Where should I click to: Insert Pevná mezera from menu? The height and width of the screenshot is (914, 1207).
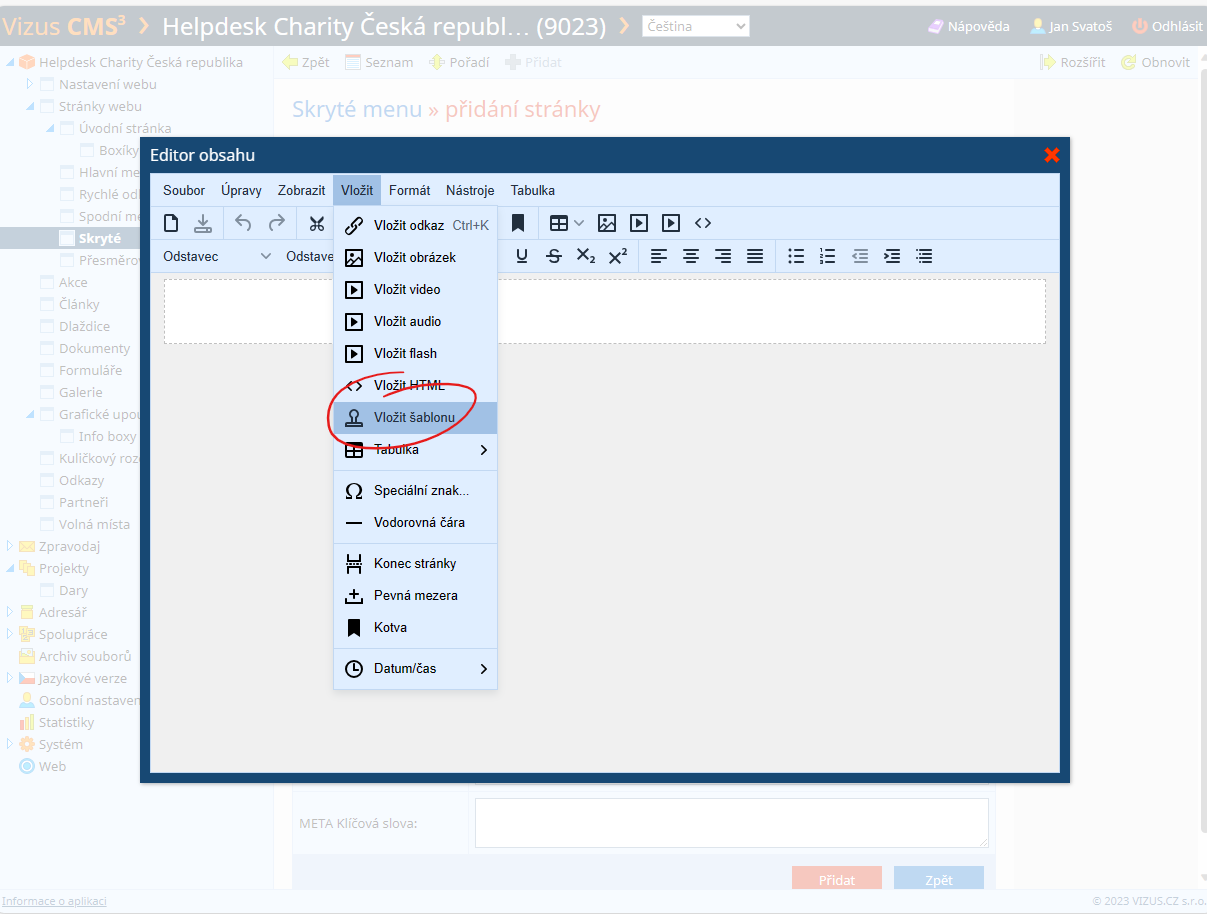click(415, 596)
